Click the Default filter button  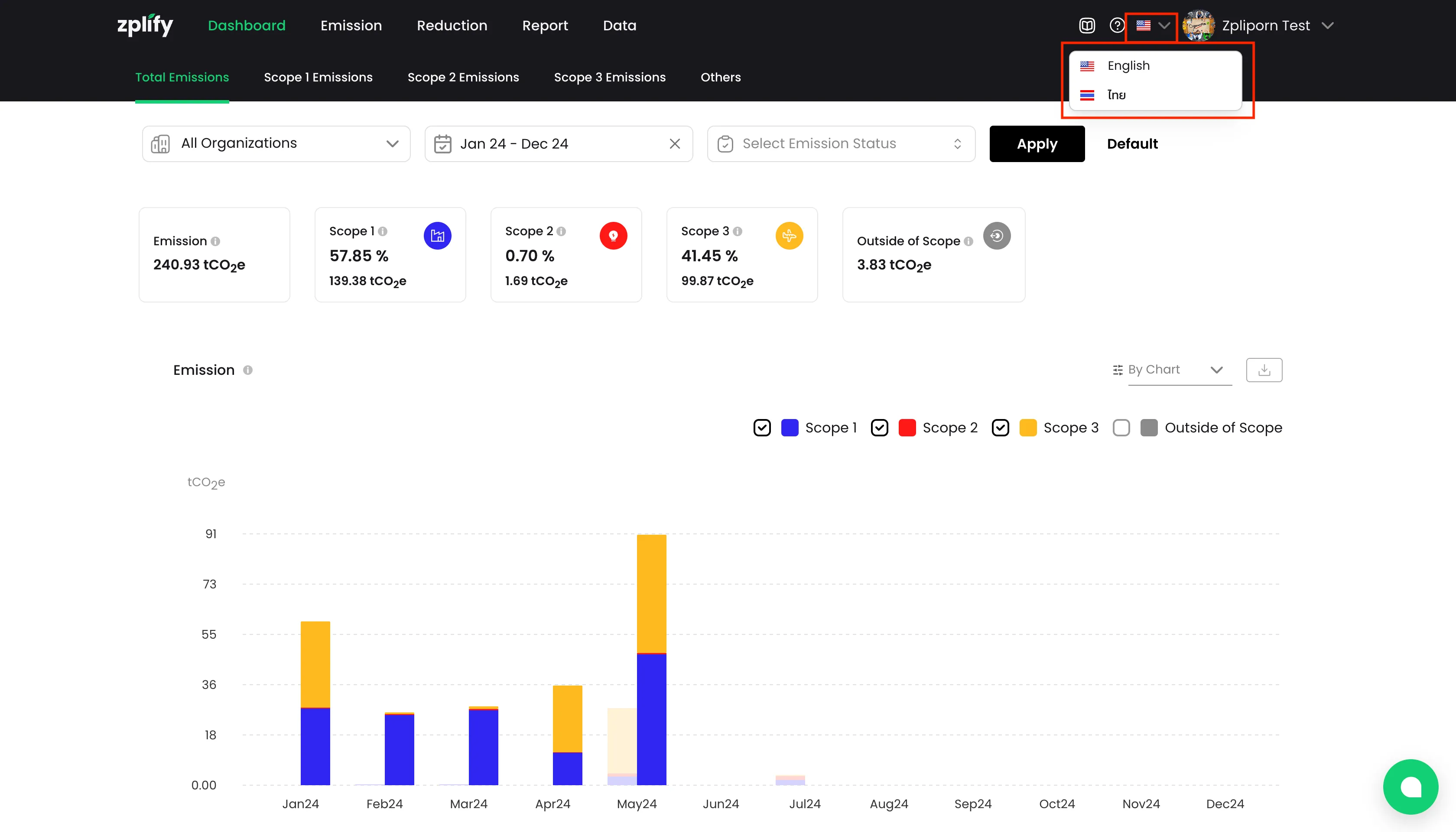[x=1132, y=144]
